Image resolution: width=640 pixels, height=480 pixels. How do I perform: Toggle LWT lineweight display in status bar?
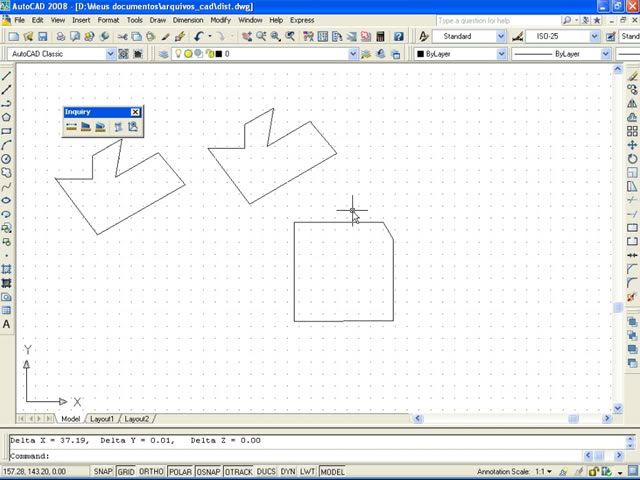[x=307, y=471]
